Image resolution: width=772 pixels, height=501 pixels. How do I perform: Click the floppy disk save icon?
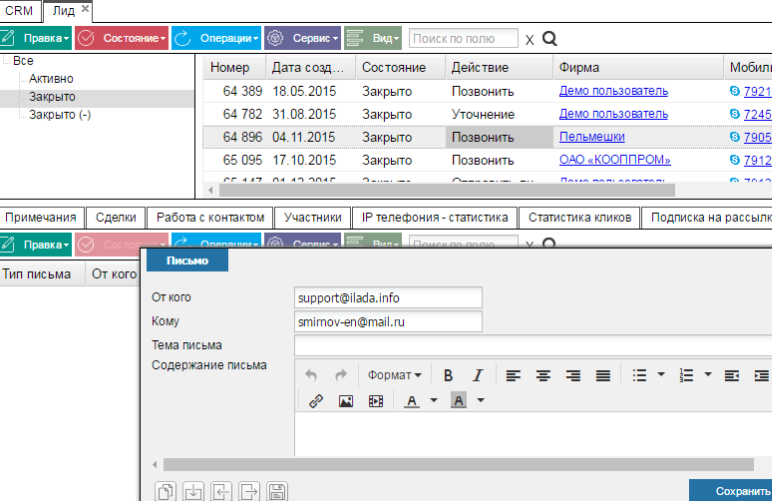point(277,491)
